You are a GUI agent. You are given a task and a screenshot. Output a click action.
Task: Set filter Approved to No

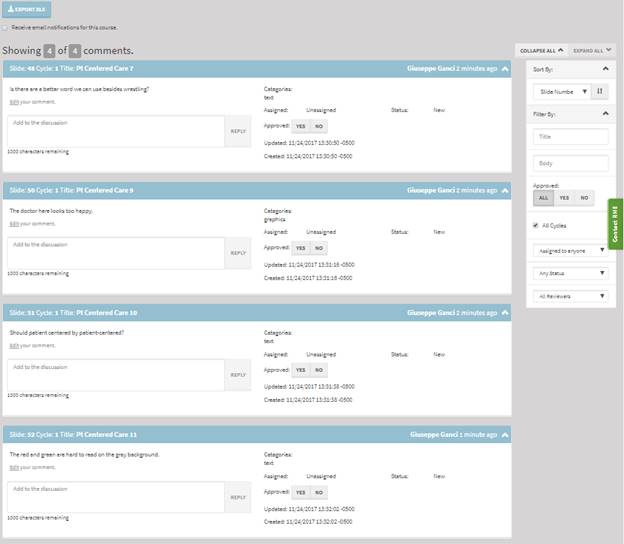point(585,198)
